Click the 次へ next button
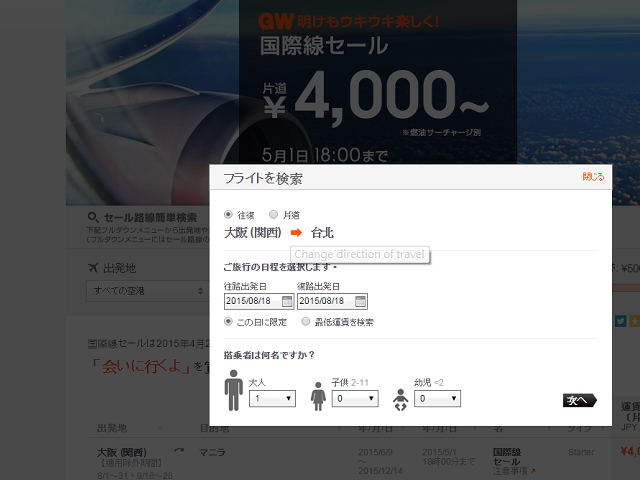This screenshot has width=640, height=480. (580, 400)
